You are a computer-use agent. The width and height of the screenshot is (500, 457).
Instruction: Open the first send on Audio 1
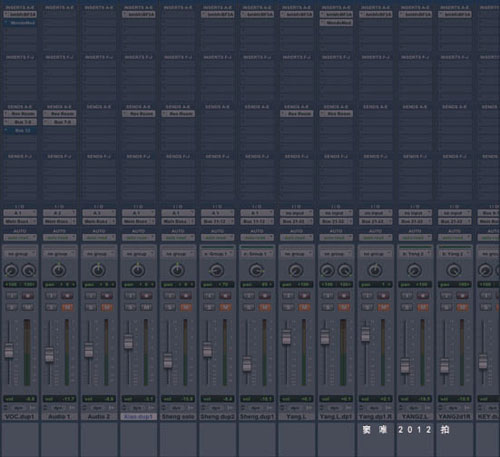point(59,114)
